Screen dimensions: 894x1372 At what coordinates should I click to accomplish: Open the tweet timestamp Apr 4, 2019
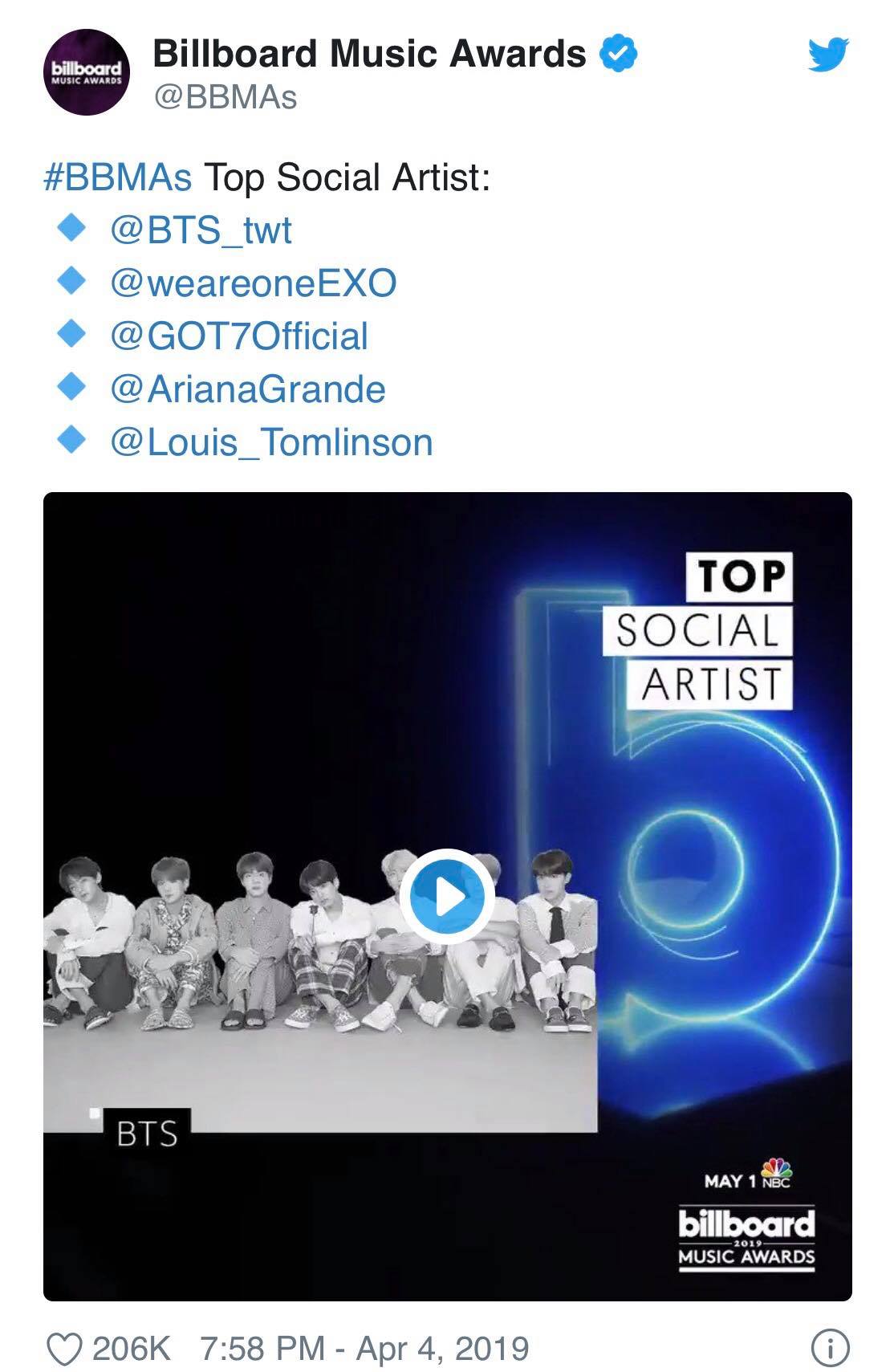click(x=364, y=1349)
